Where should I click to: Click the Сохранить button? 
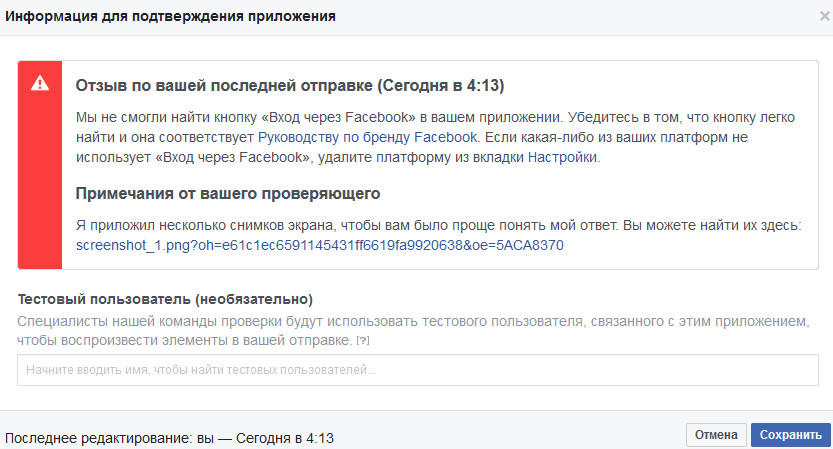tap(790, 435)
